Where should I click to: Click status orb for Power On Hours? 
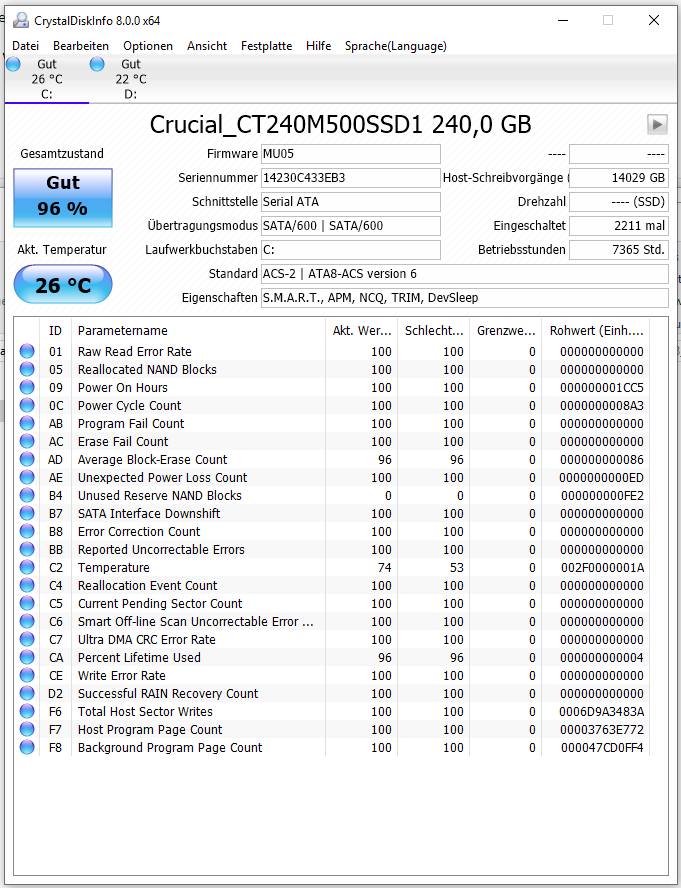27,387
